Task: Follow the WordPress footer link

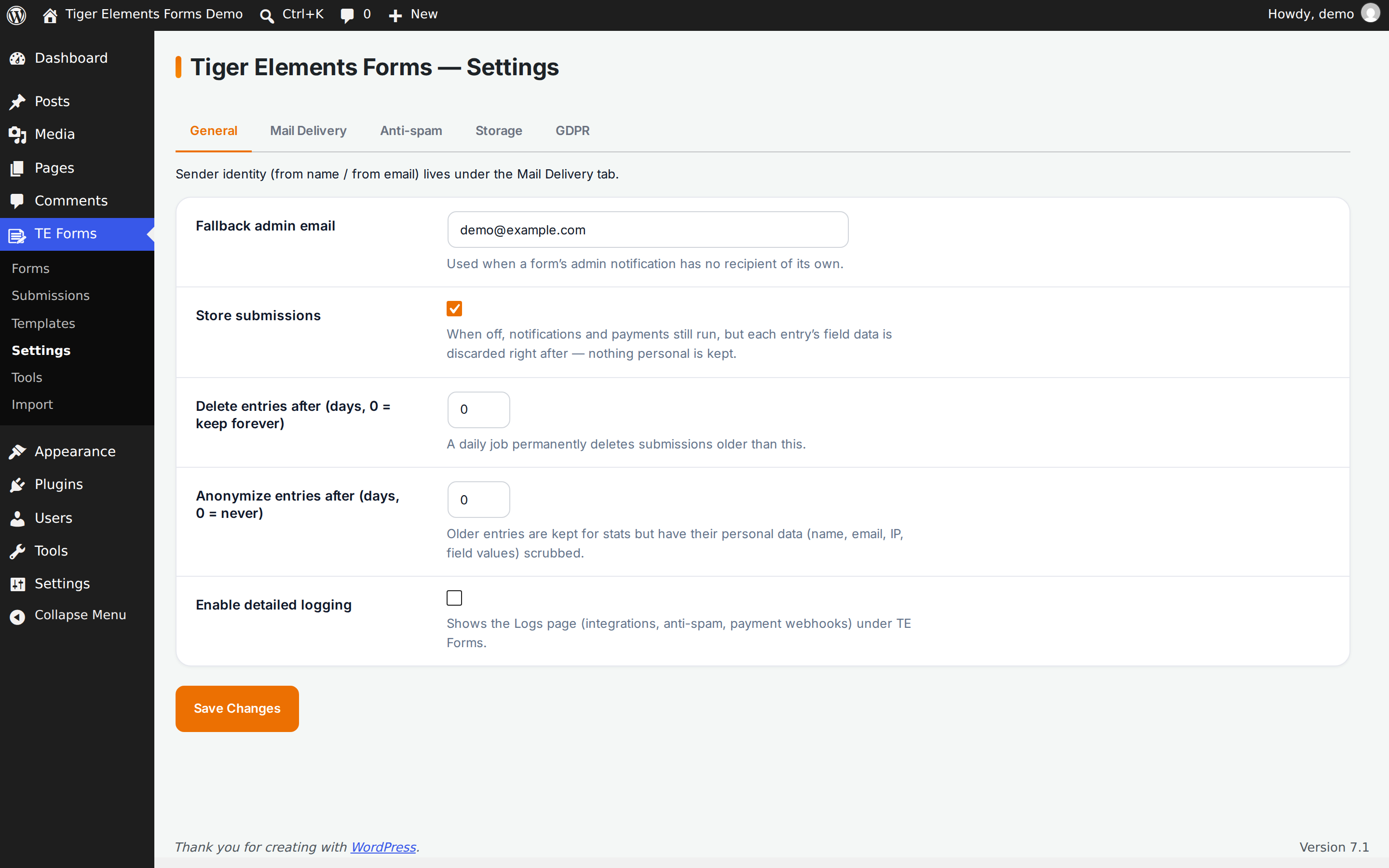Action: [x=383, y=847]
